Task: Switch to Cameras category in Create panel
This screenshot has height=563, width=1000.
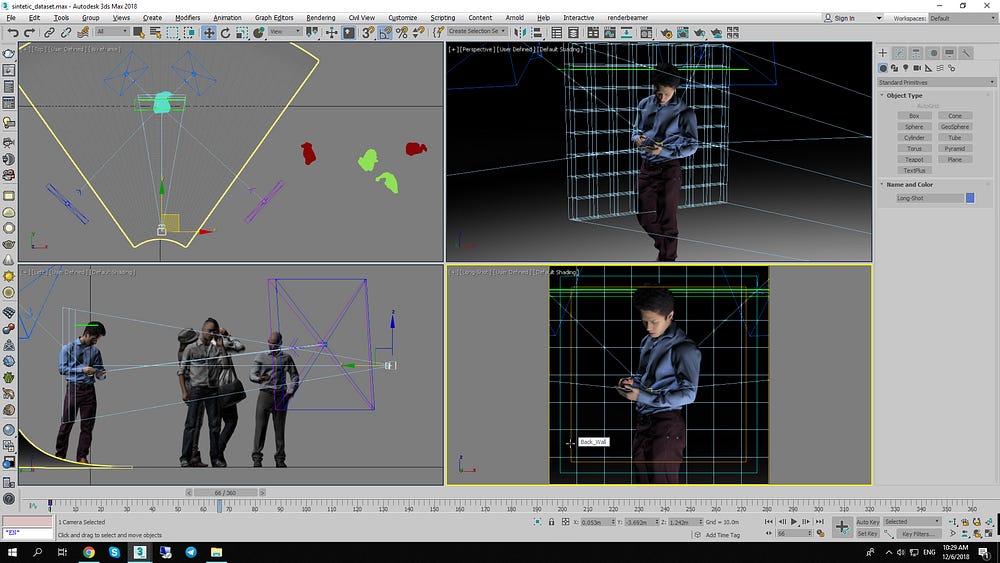Action: [x=919, y=68]
